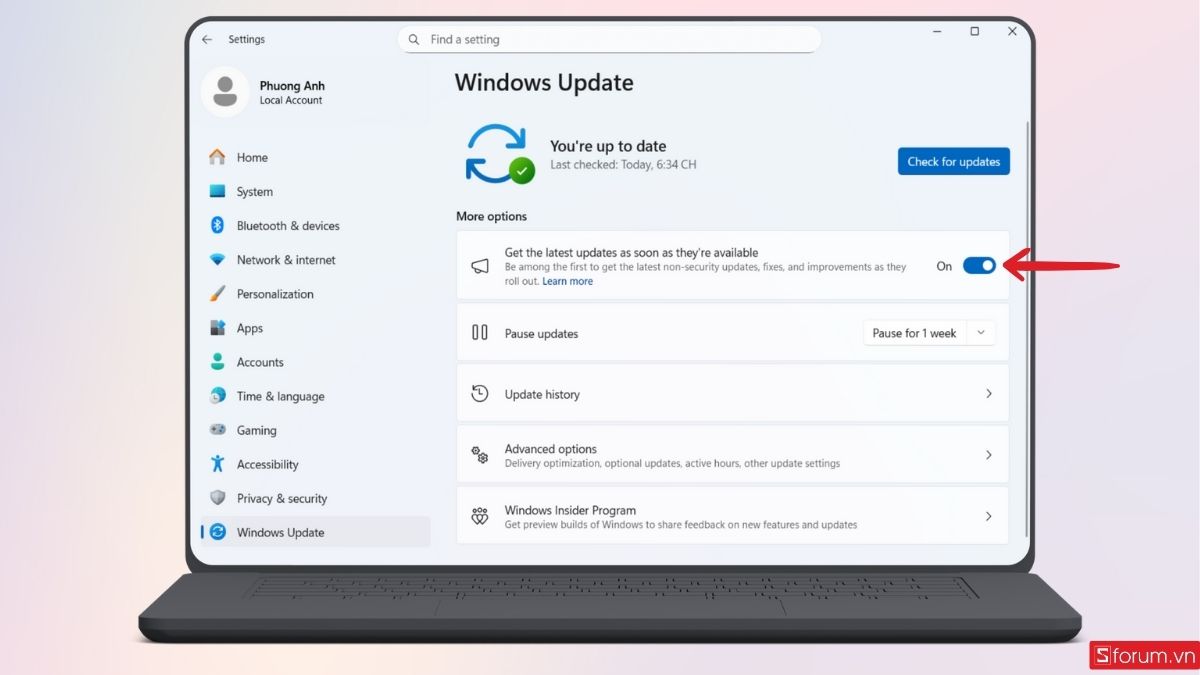
Task: Focus the Find a setting search box
Action: click(x=609, y=39)
